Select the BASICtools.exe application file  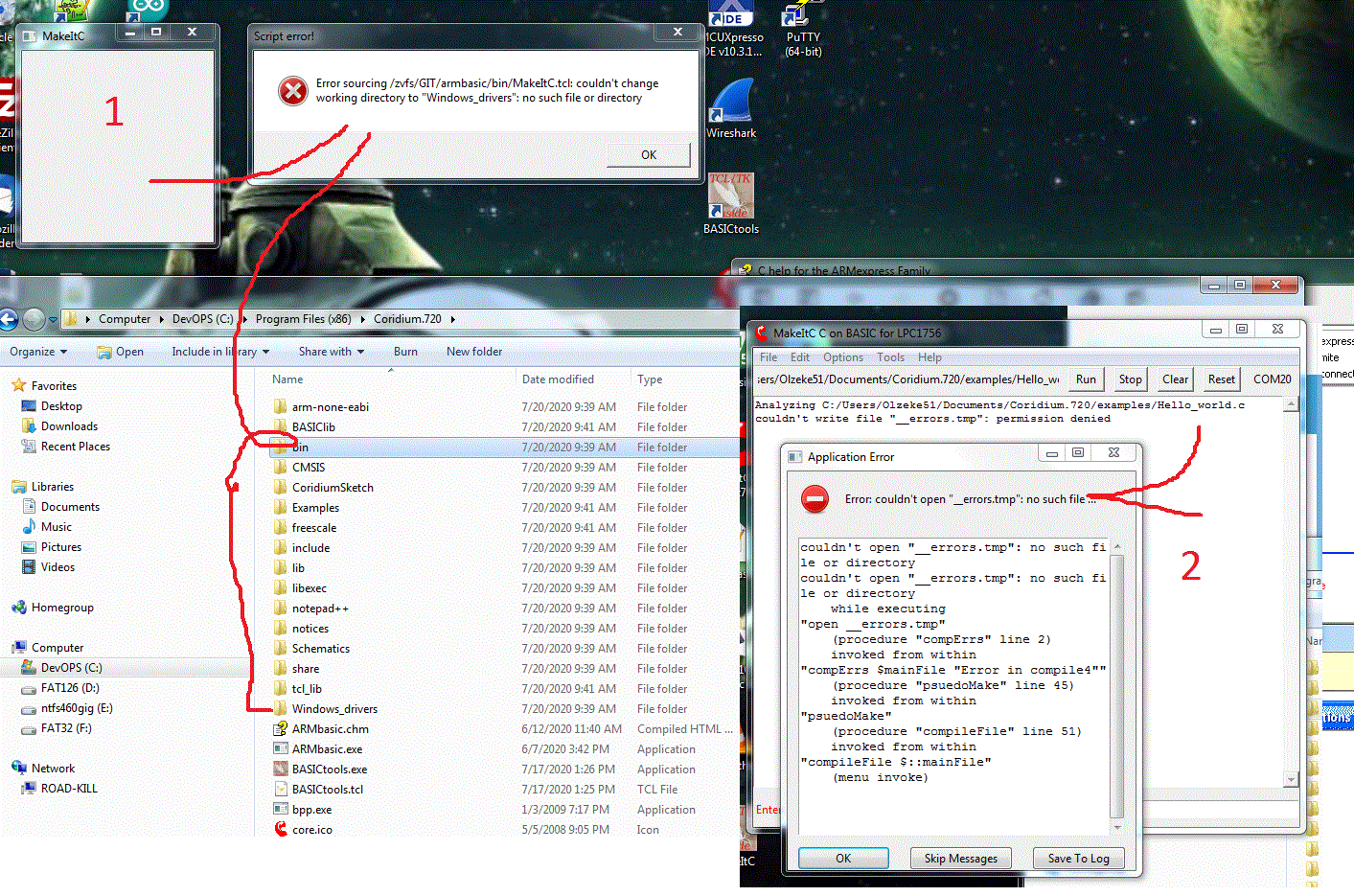[x=329, y=770]
